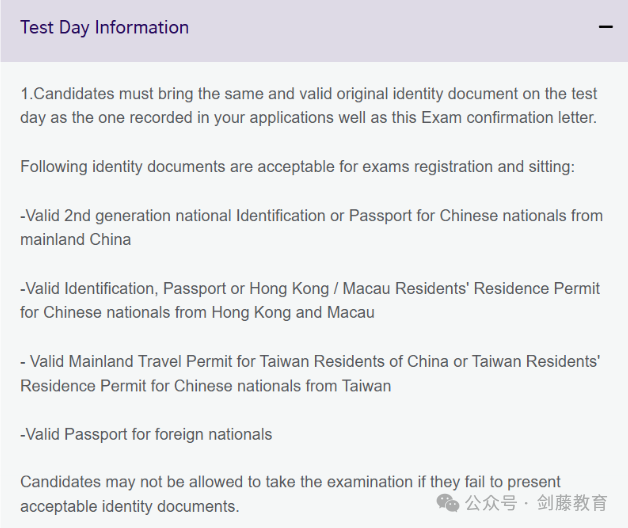The image size is (628, 528).
Task: Click "for Chinese nationals from Hong Kong and Macau"
Action: 197,312
